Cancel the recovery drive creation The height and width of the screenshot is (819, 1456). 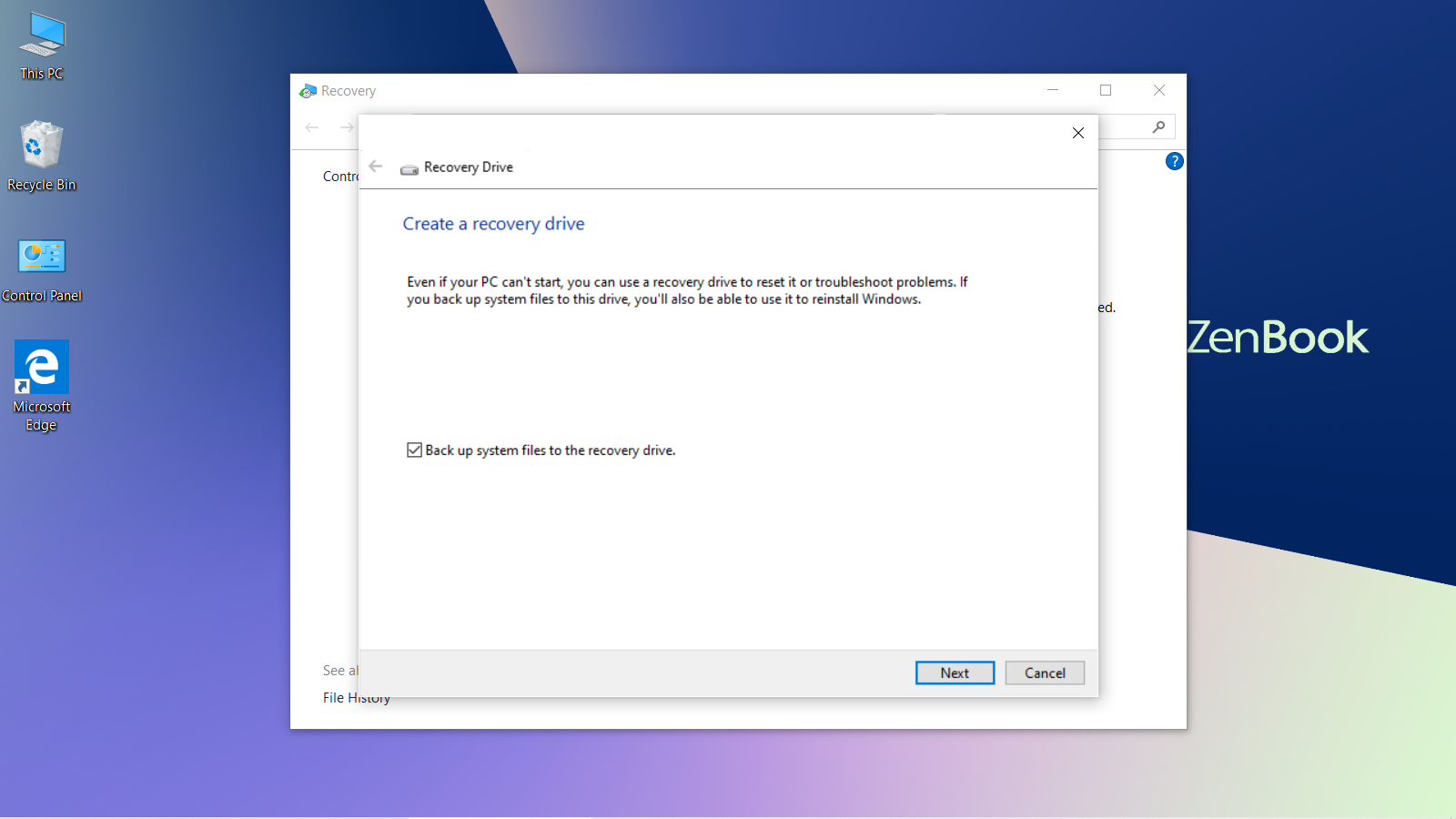[1045, 672]
